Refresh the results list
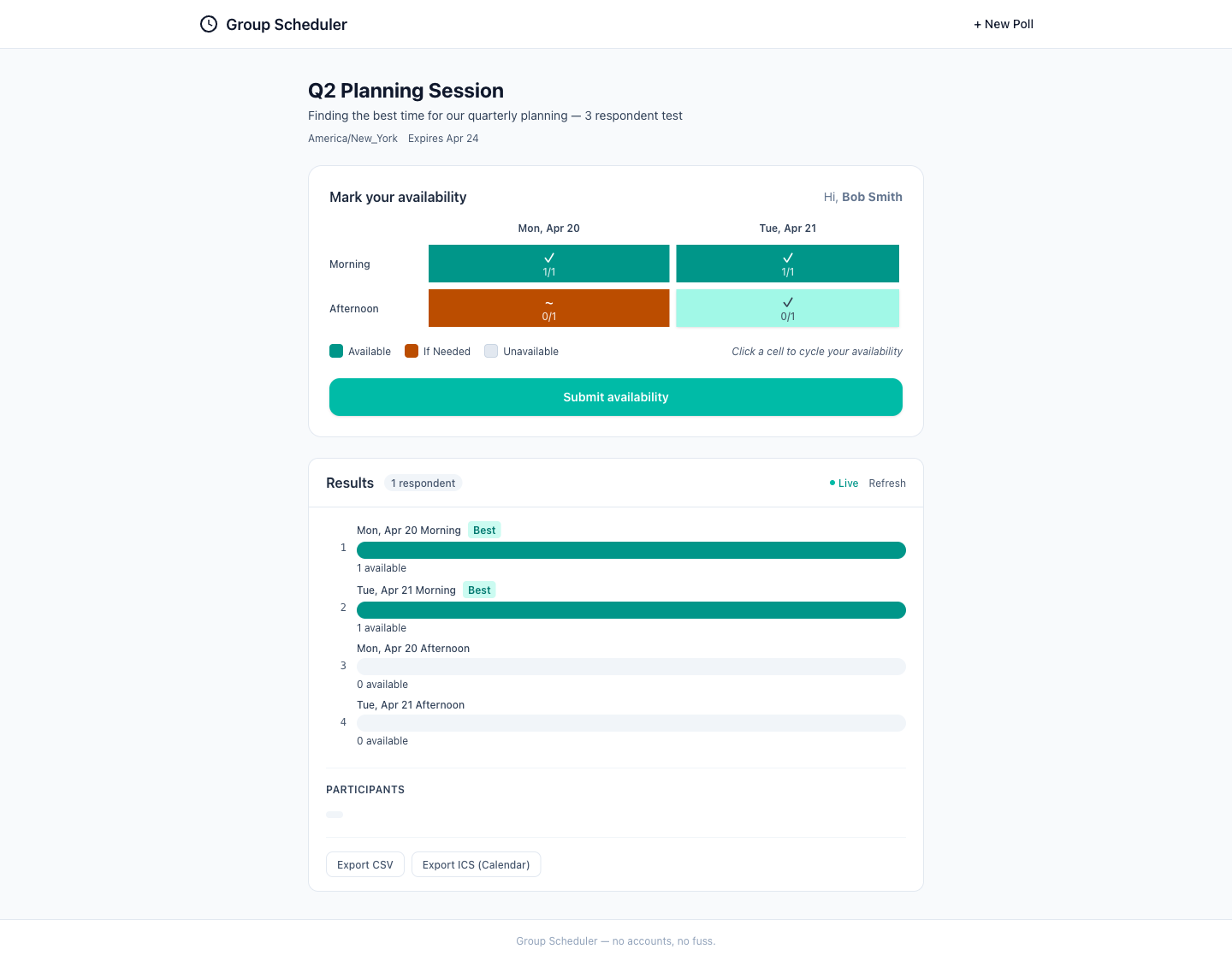 (x=886, y=483)
